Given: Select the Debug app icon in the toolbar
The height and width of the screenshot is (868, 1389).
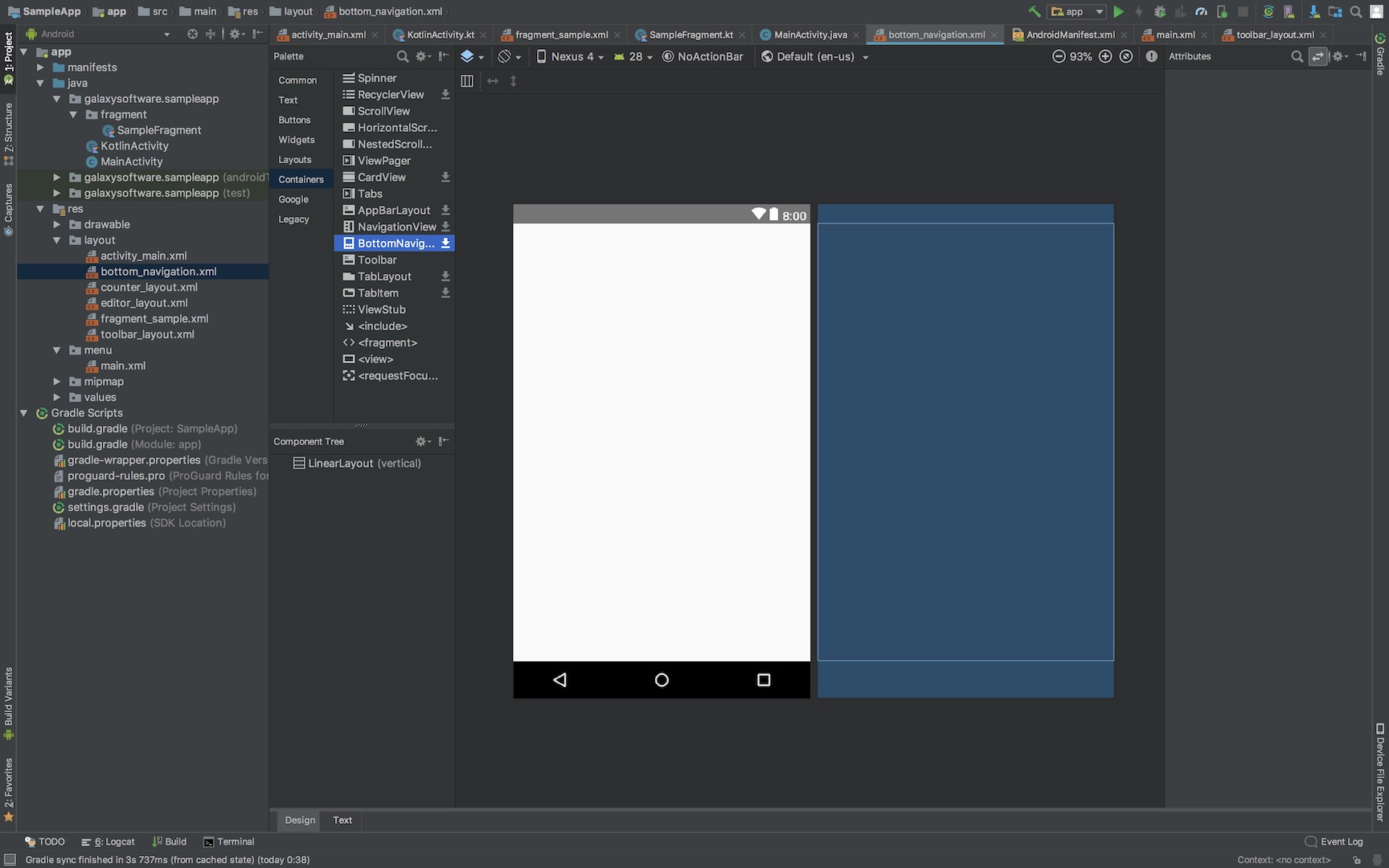Looking at the screenshot, I should [1158, 11].
